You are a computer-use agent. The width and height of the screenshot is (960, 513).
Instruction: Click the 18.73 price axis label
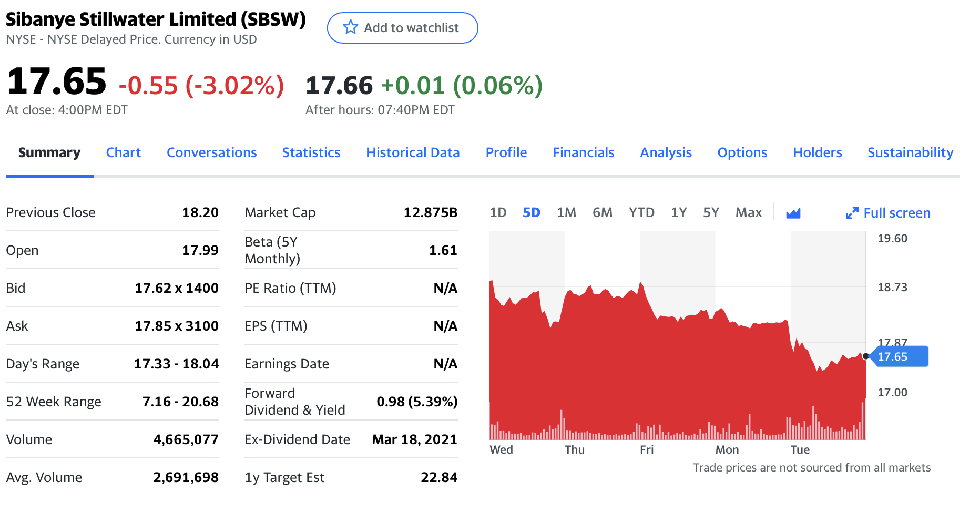(x=893, y=287)
